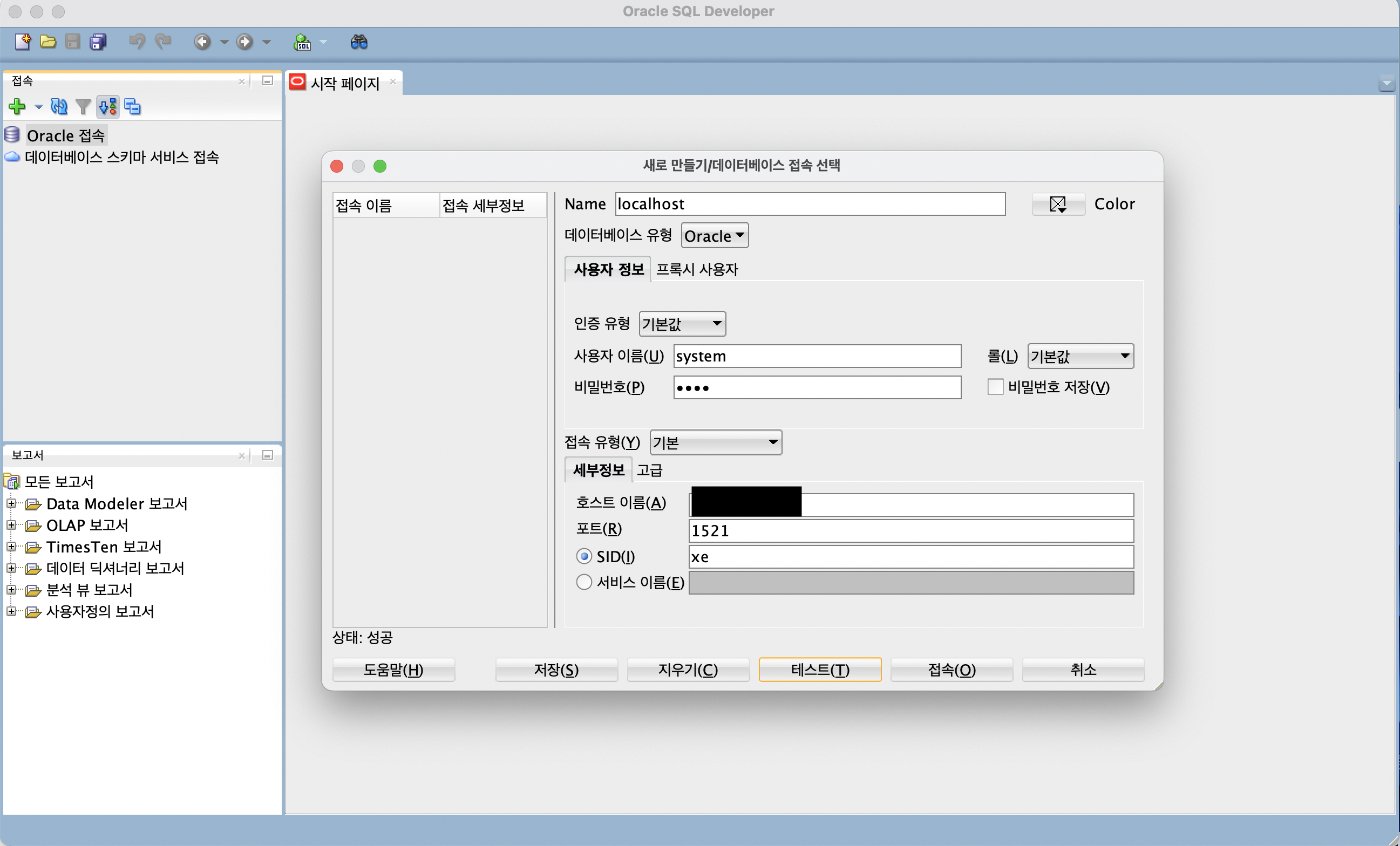1400x846 pixels.
Task: Click the Back navigation arrow icon
Action: point(202,42)
